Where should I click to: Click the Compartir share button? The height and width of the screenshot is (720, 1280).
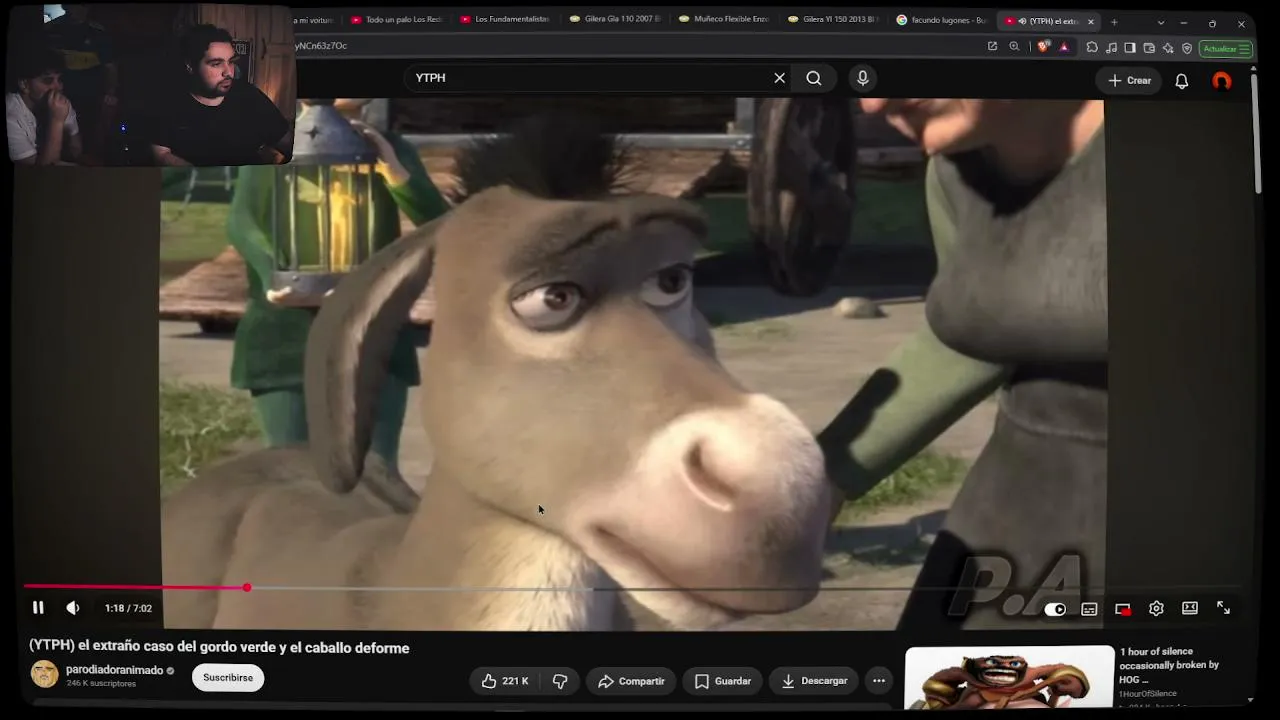tap(631, 681)
